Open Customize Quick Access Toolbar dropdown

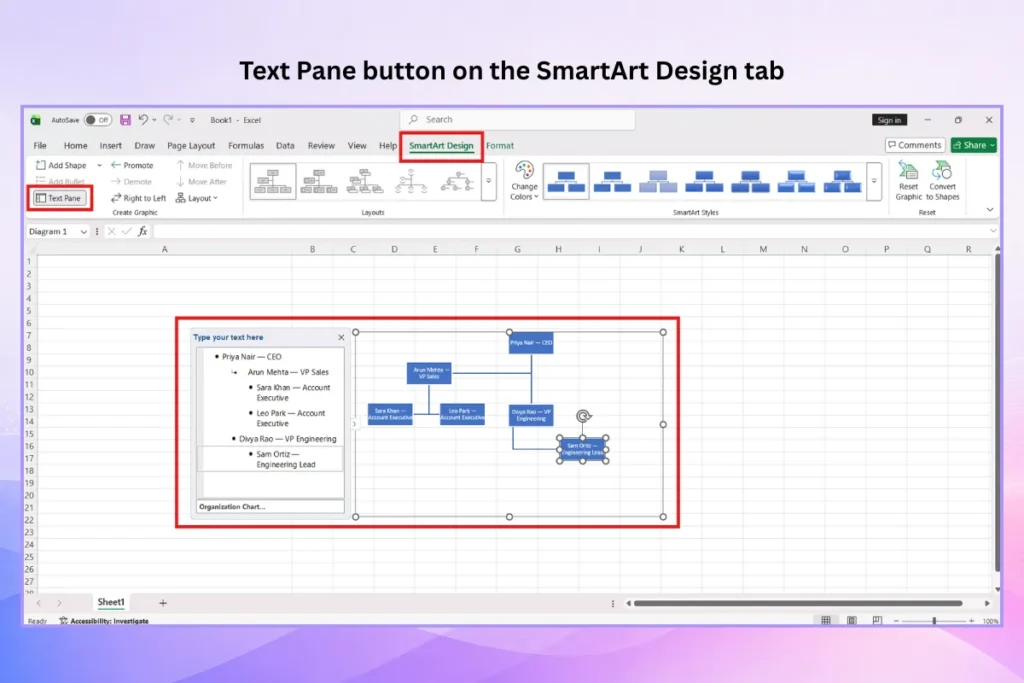pyautogui.click(x=192, y=120)
